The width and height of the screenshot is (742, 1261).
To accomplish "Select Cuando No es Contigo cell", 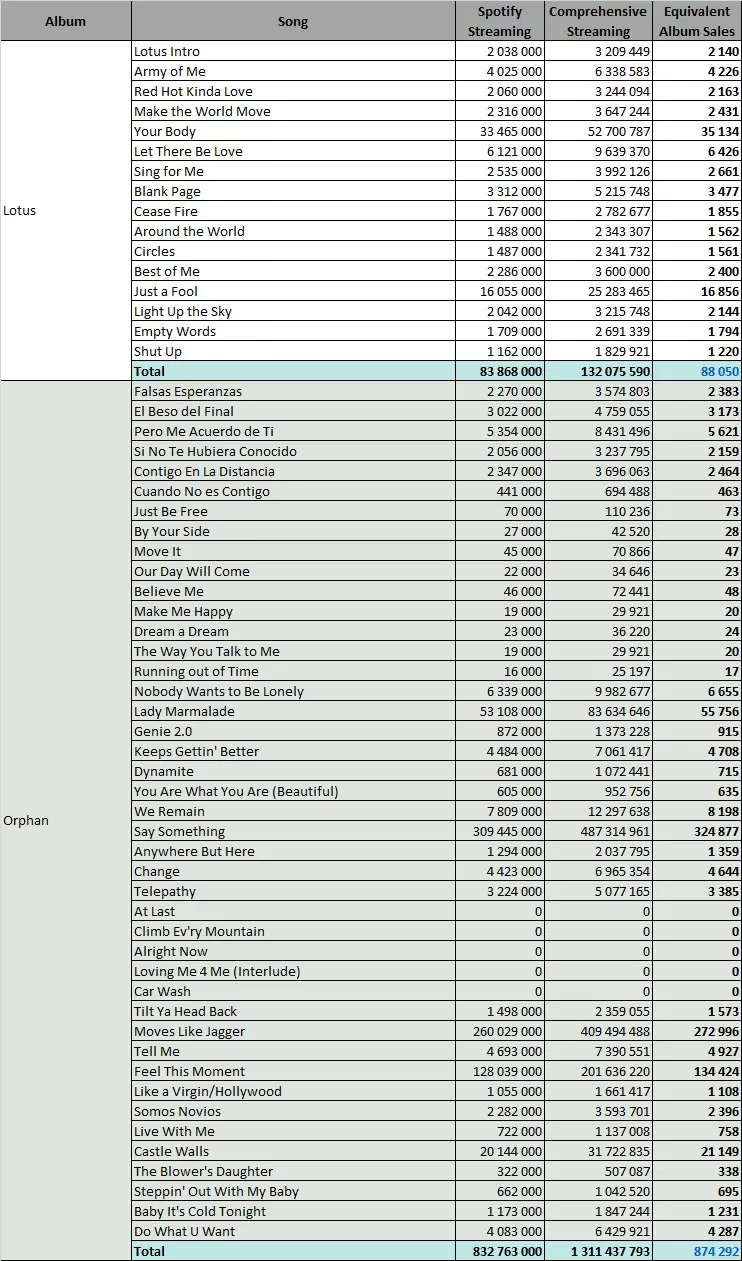I will pos(293,491).
